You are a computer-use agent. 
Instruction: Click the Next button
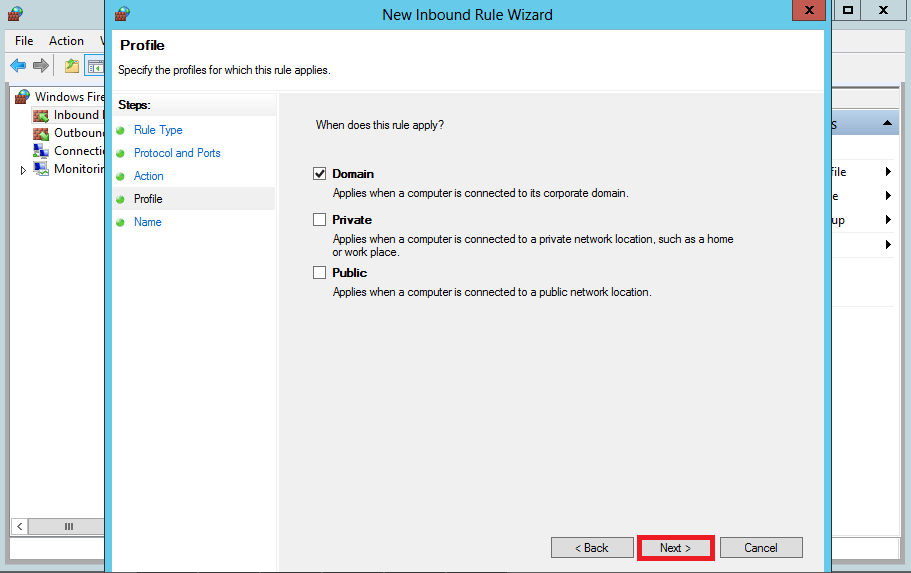675,548
